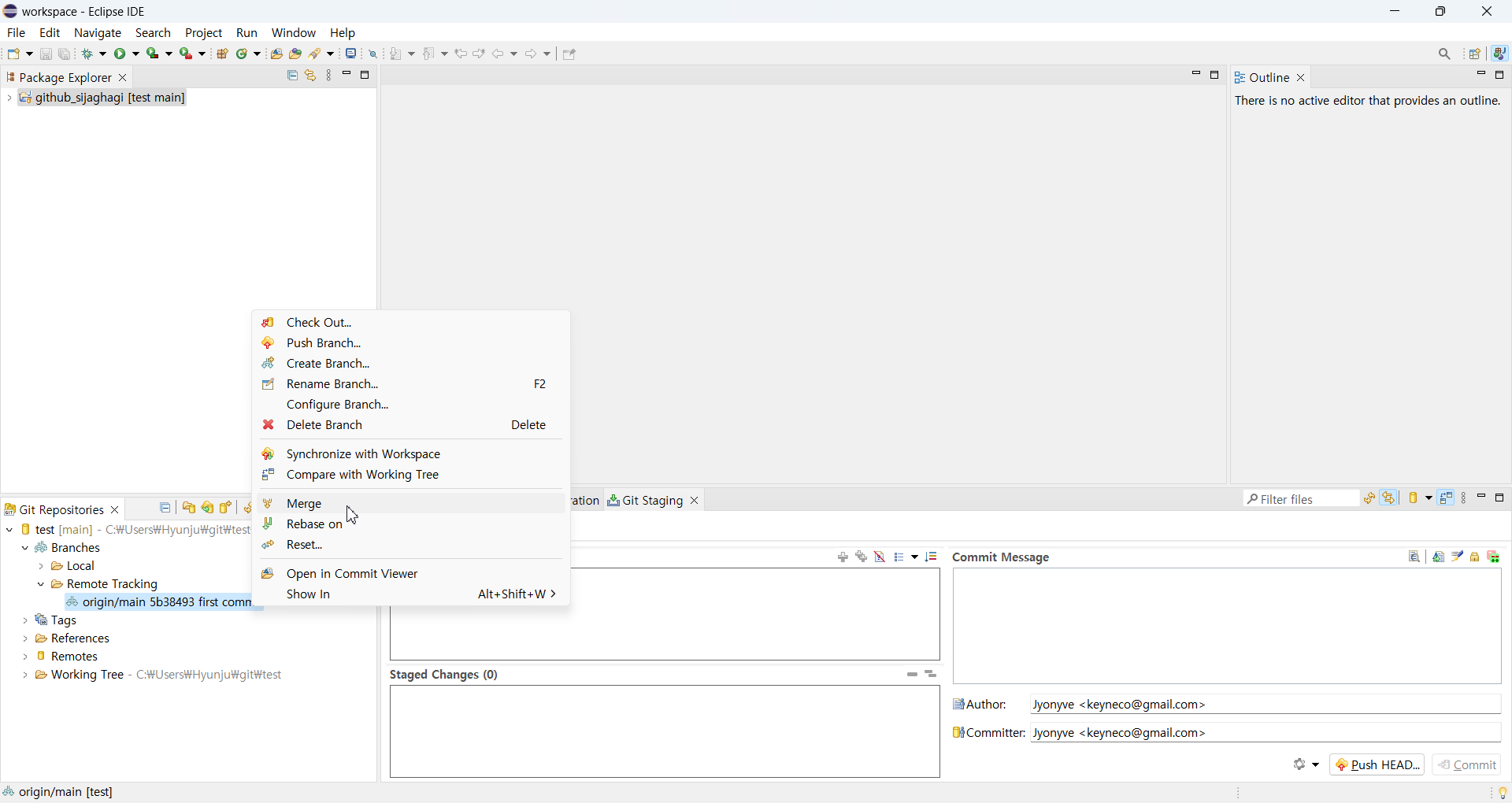This screenshot has width=1512, height=803.
Task: Choose Merge from context menu
Action: tap(411, 503)
